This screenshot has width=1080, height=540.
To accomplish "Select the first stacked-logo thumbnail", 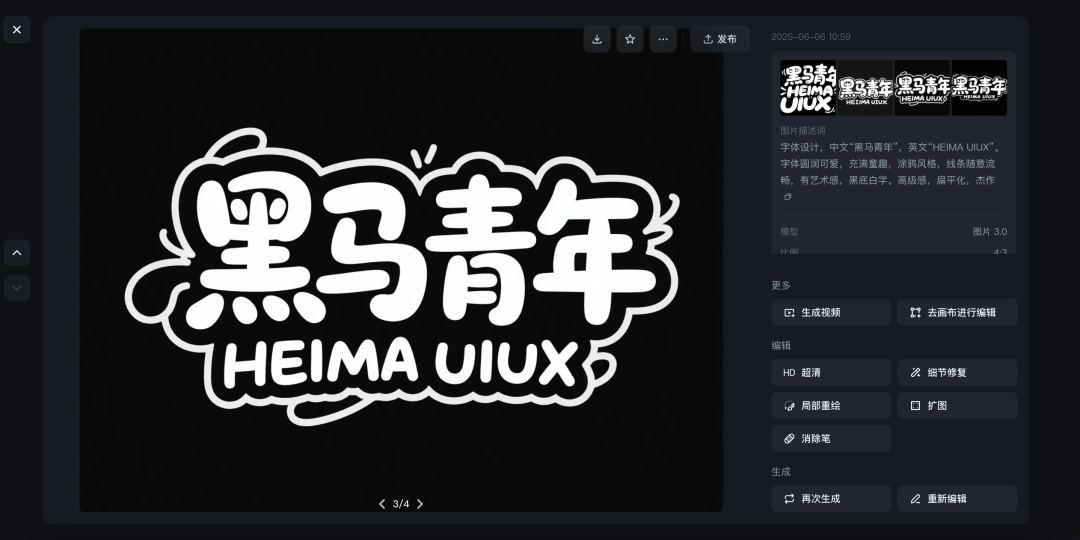I will point(808,87).
